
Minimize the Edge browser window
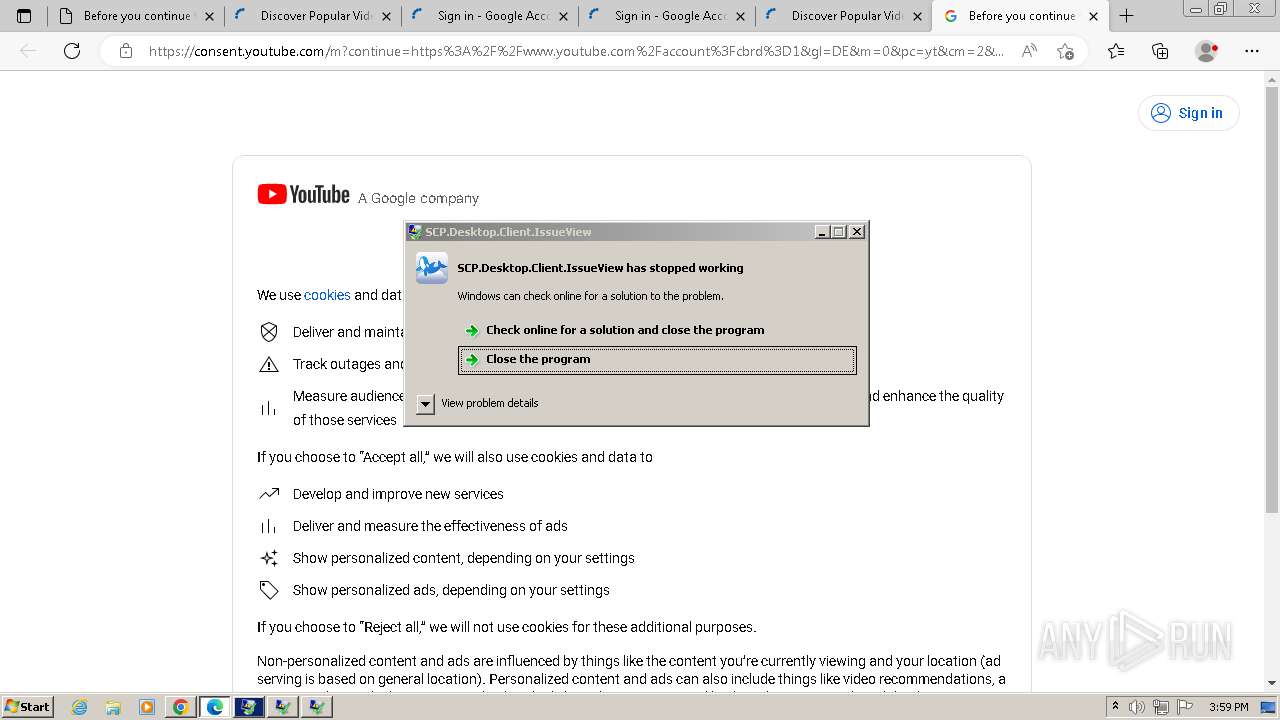pos(1196,8)
